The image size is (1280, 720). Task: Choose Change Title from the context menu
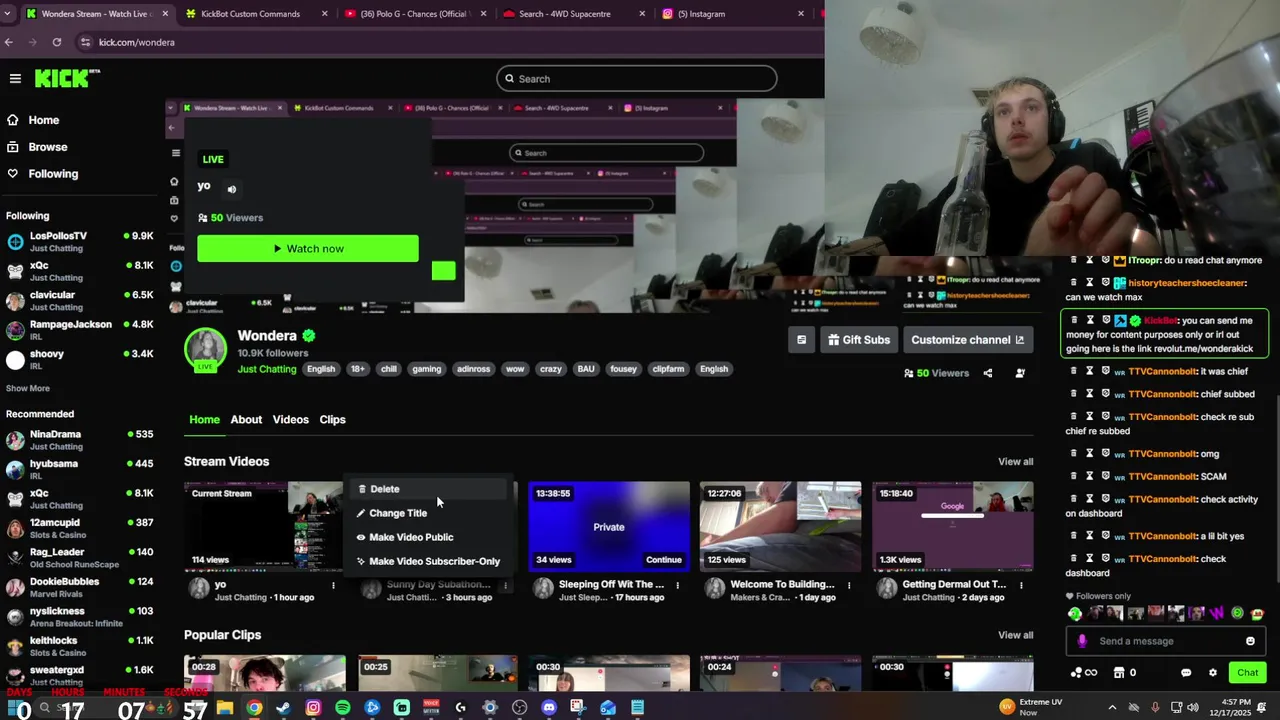click(x=428, y=513)
